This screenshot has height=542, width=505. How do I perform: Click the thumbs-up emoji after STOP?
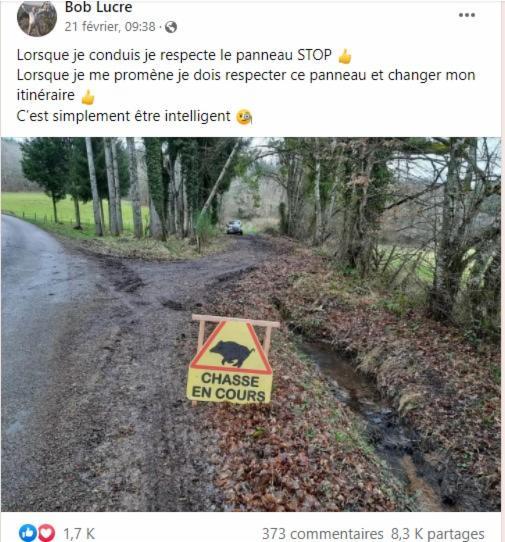pyautogui.click(x=345, y=56)
